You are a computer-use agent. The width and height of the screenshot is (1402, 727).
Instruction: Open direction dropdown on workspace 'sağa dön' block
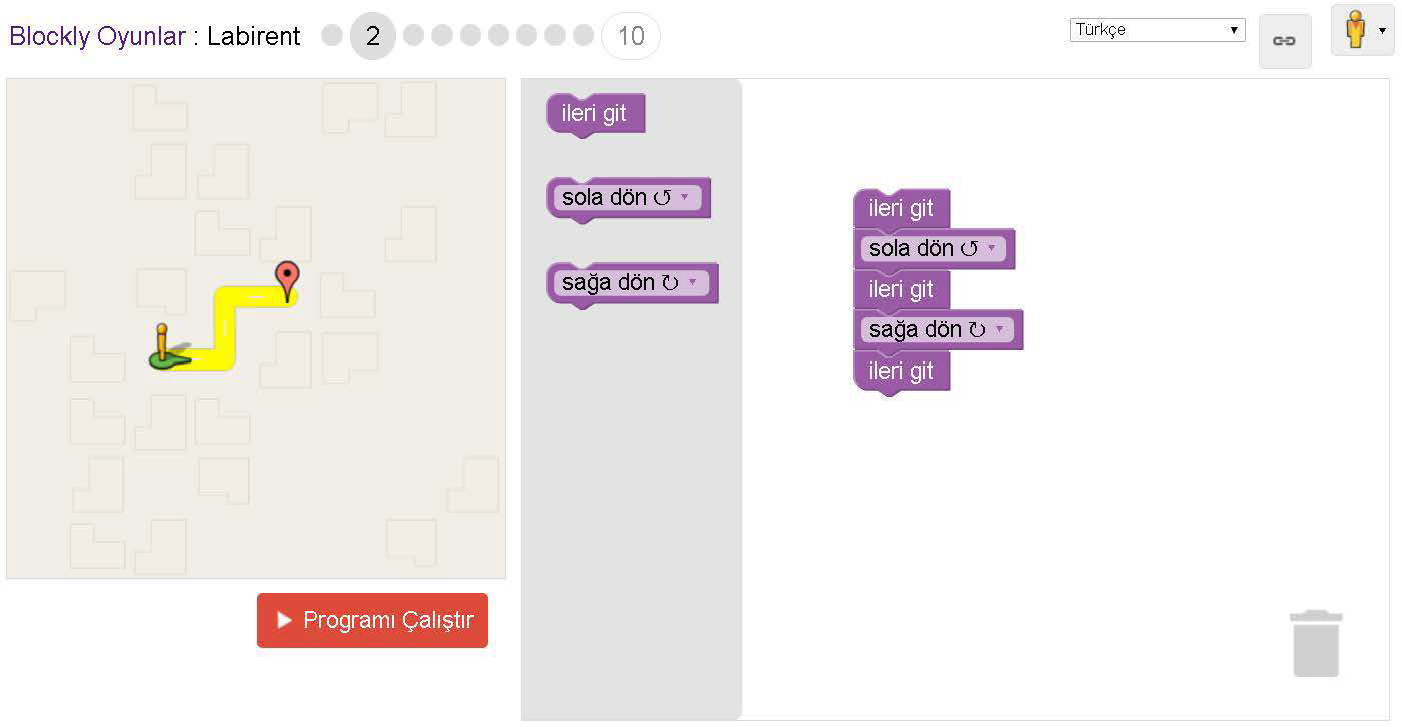(x=998, y=329)
